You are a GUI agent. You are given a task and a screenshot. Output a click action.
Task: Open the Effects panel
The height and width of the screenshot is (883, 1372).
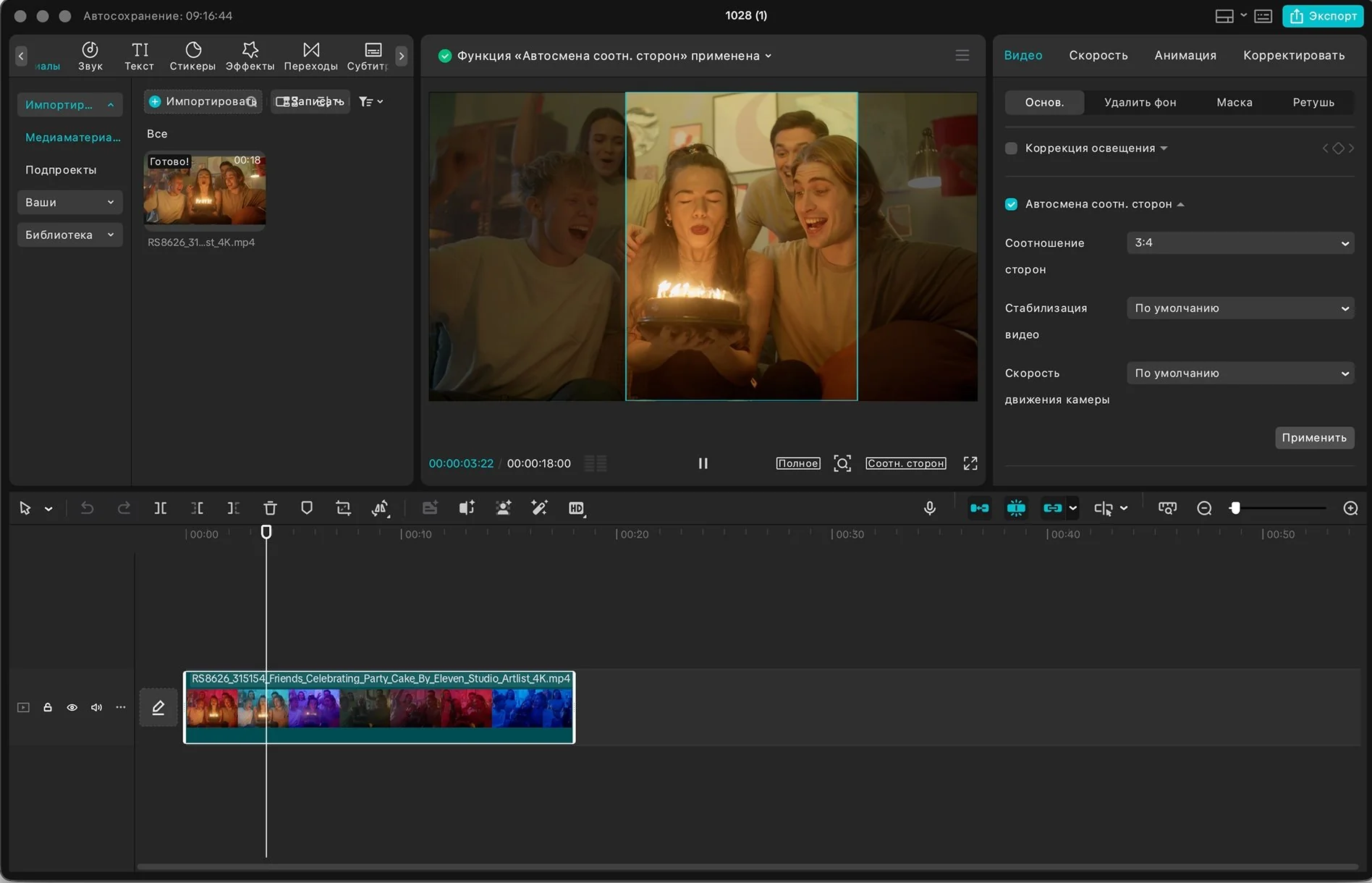tap(250, 56)
